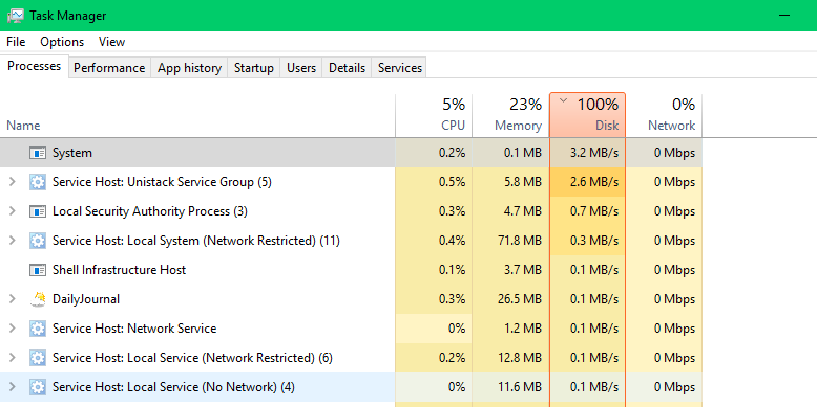Image resolution: width=817 pixels, height=407 pixels.
Task: Switch to the Performance tab
Action: (109, 68)
